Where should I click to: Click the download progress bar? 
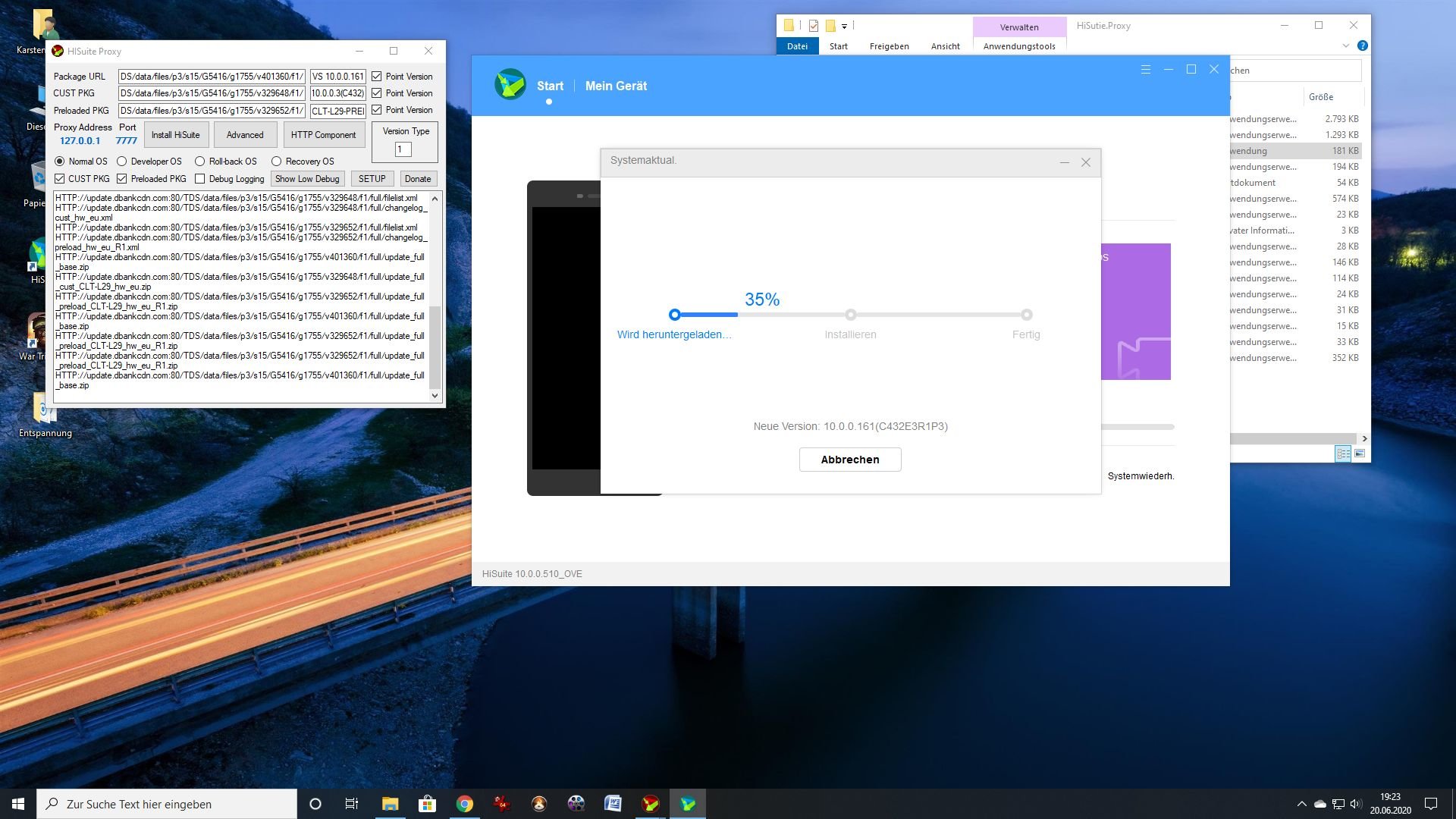(850, 315)
